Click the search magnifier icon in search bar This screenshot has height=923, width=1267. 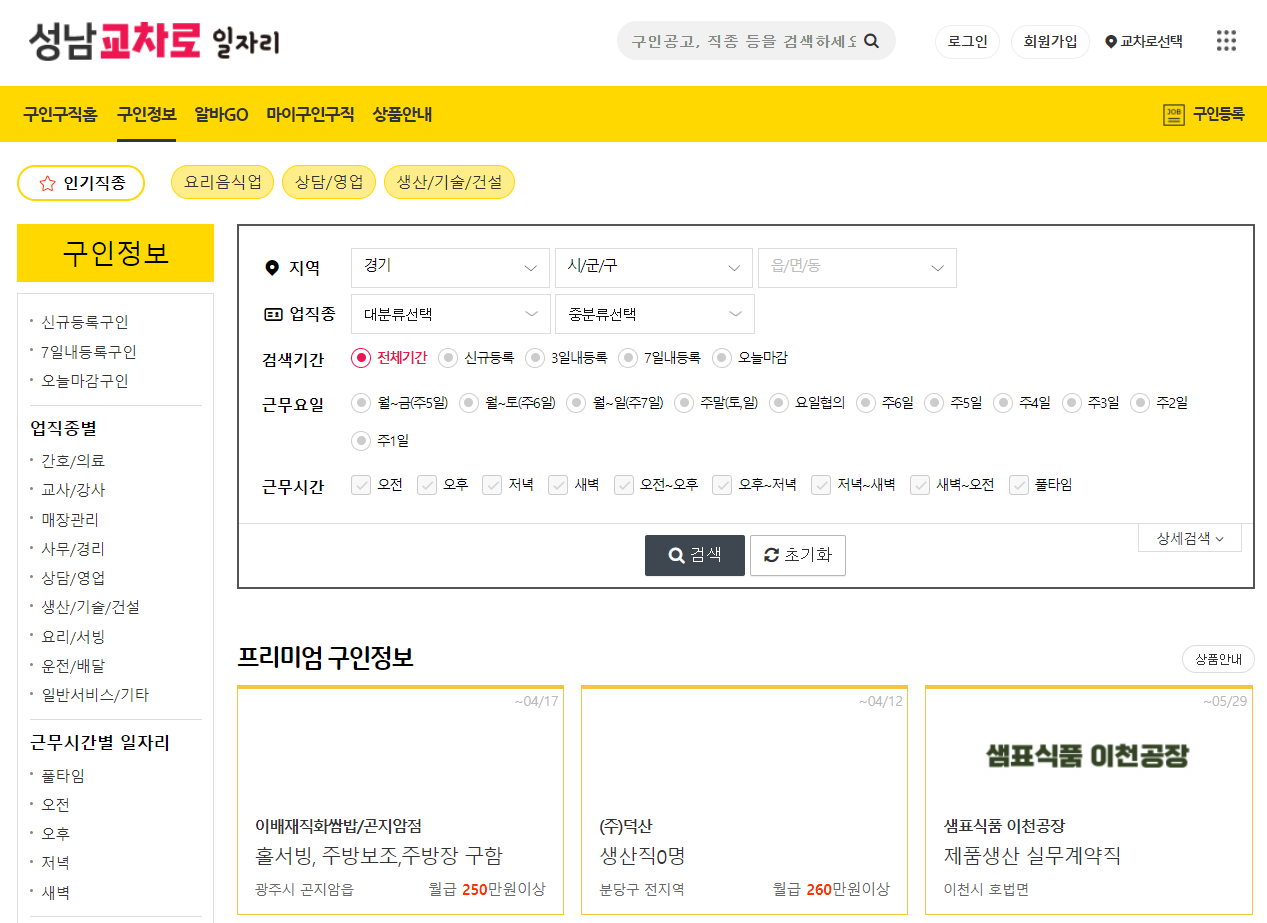[x=871, y=41]
